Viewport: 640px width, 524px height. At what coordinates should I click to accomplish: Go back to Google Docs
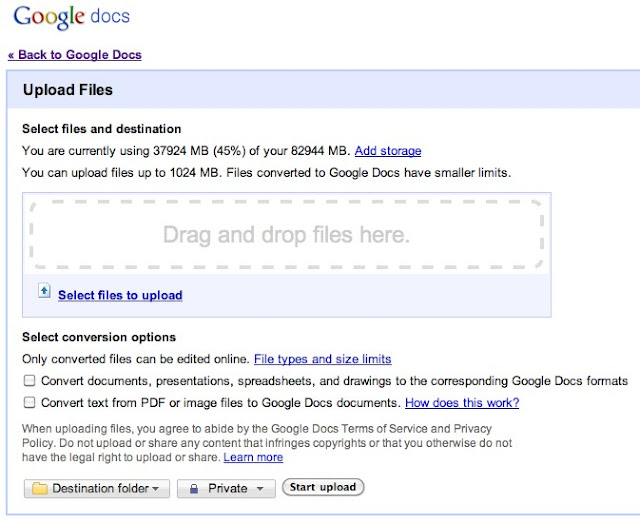pos(75,55)
